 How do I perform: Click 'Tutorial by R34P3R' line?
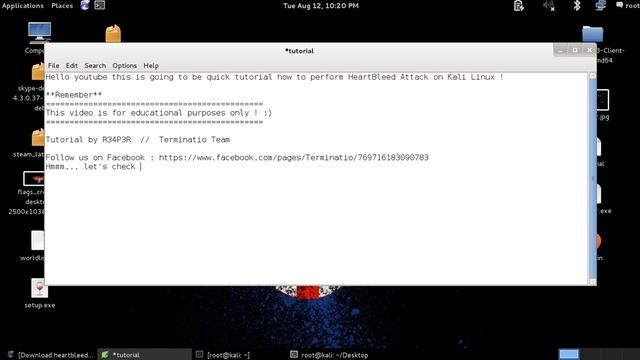[x=138, y=140]
